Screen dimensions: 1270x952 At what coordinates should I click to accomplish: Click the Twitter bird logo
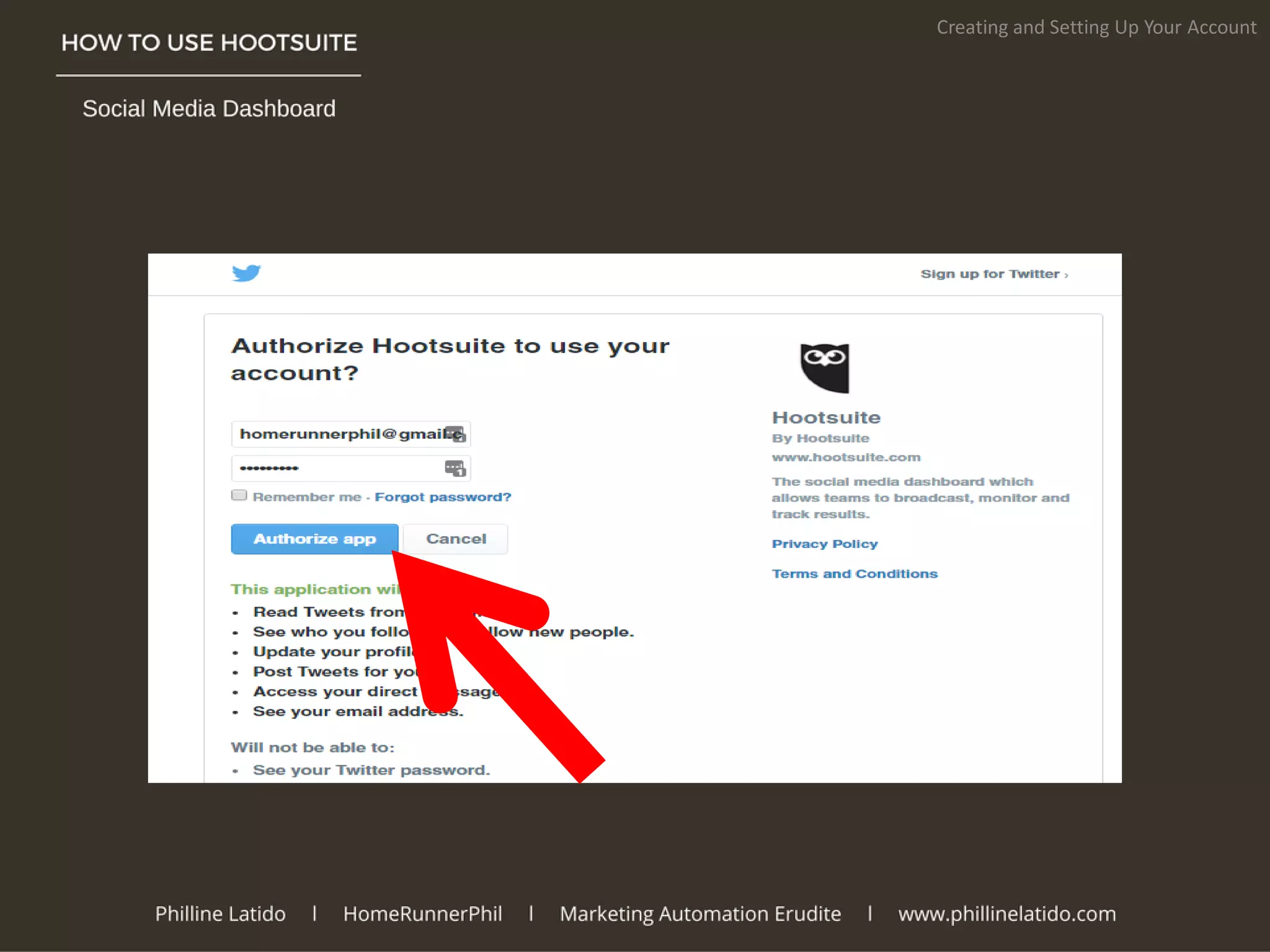[246, 273]
